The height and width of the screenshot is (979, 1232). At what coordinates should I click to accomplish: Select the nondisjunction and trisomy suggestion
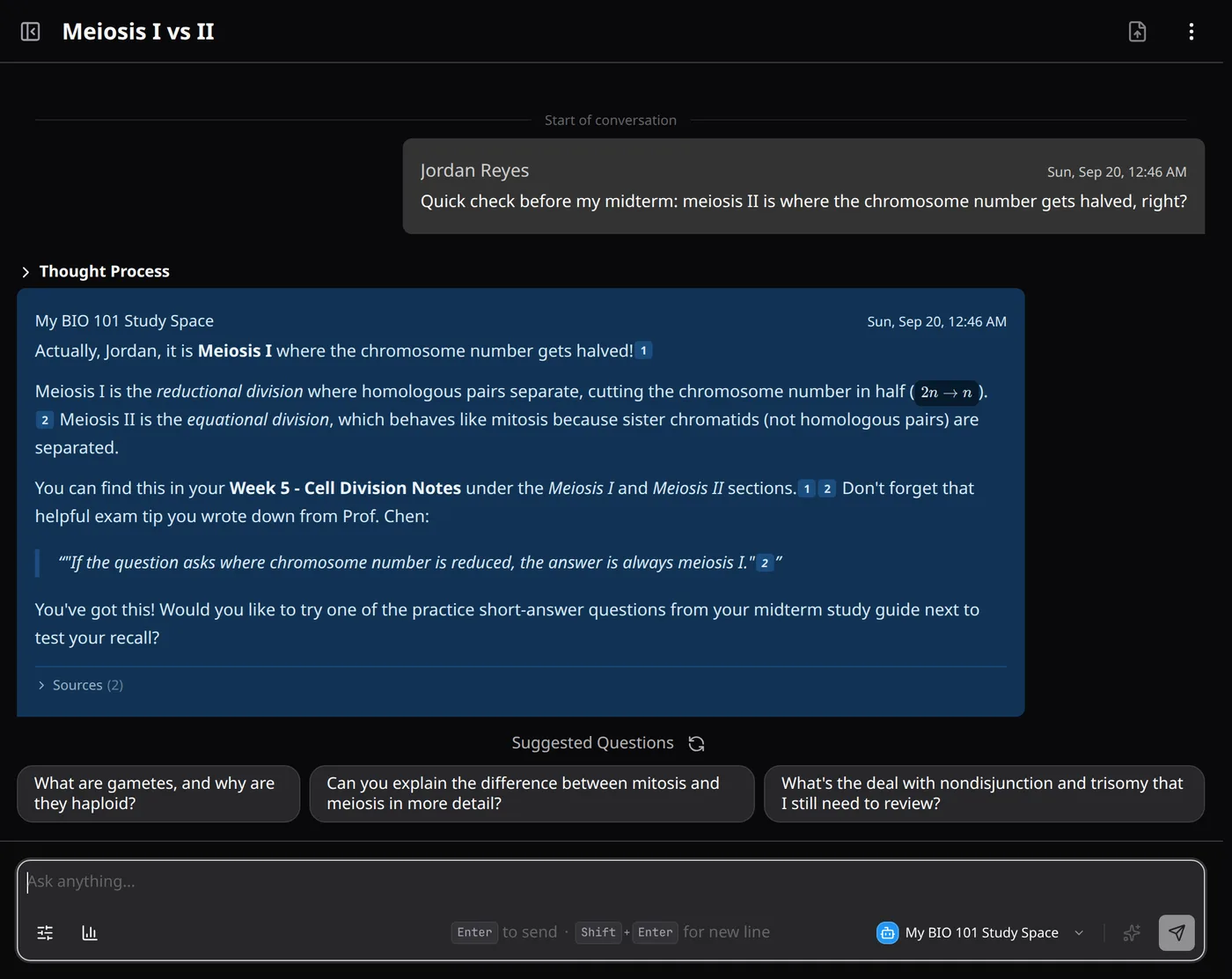tap(984, 793)
